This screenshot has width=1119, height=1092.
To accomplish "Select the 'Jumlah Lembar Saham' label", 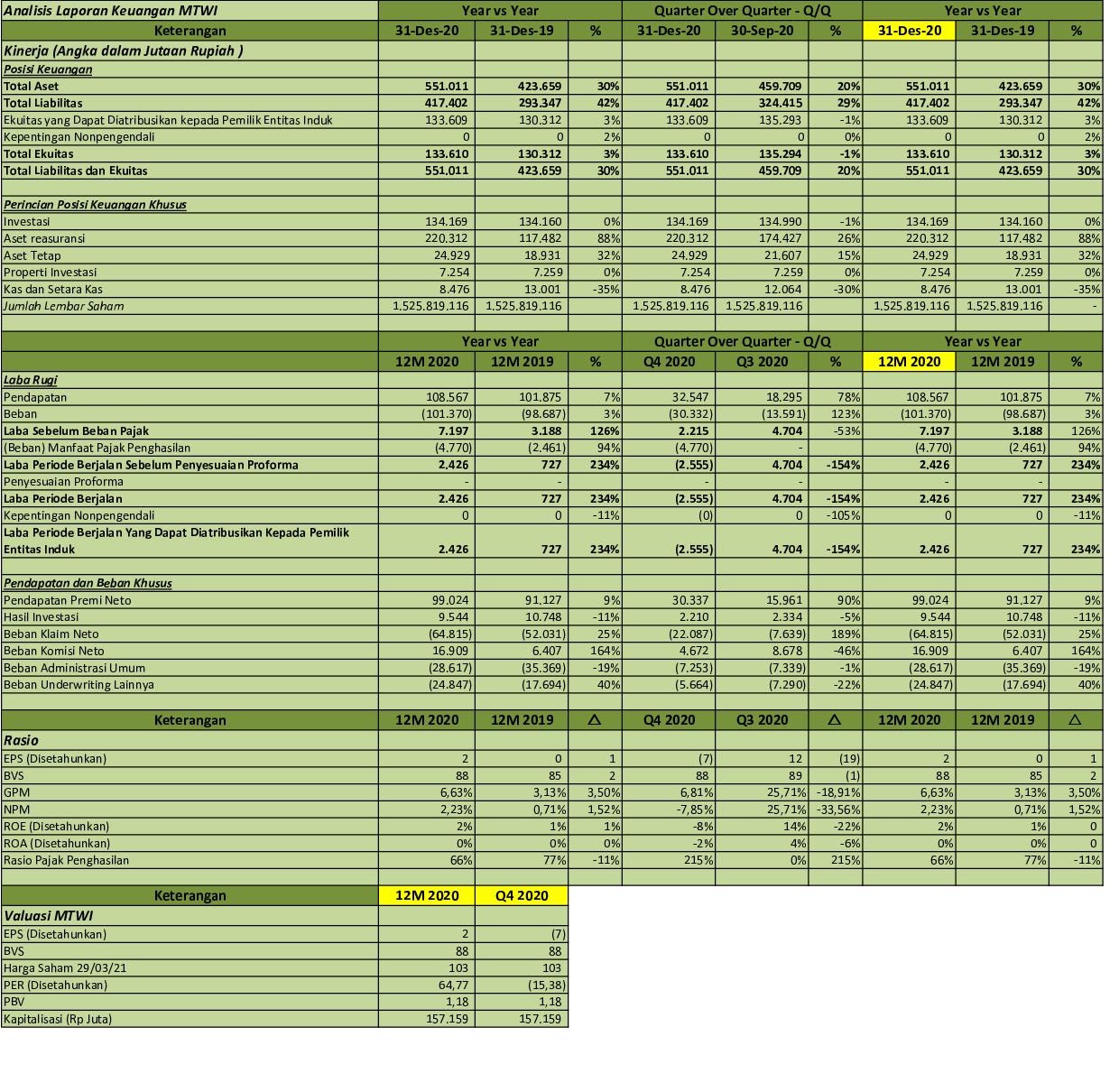I will (64, 306).
